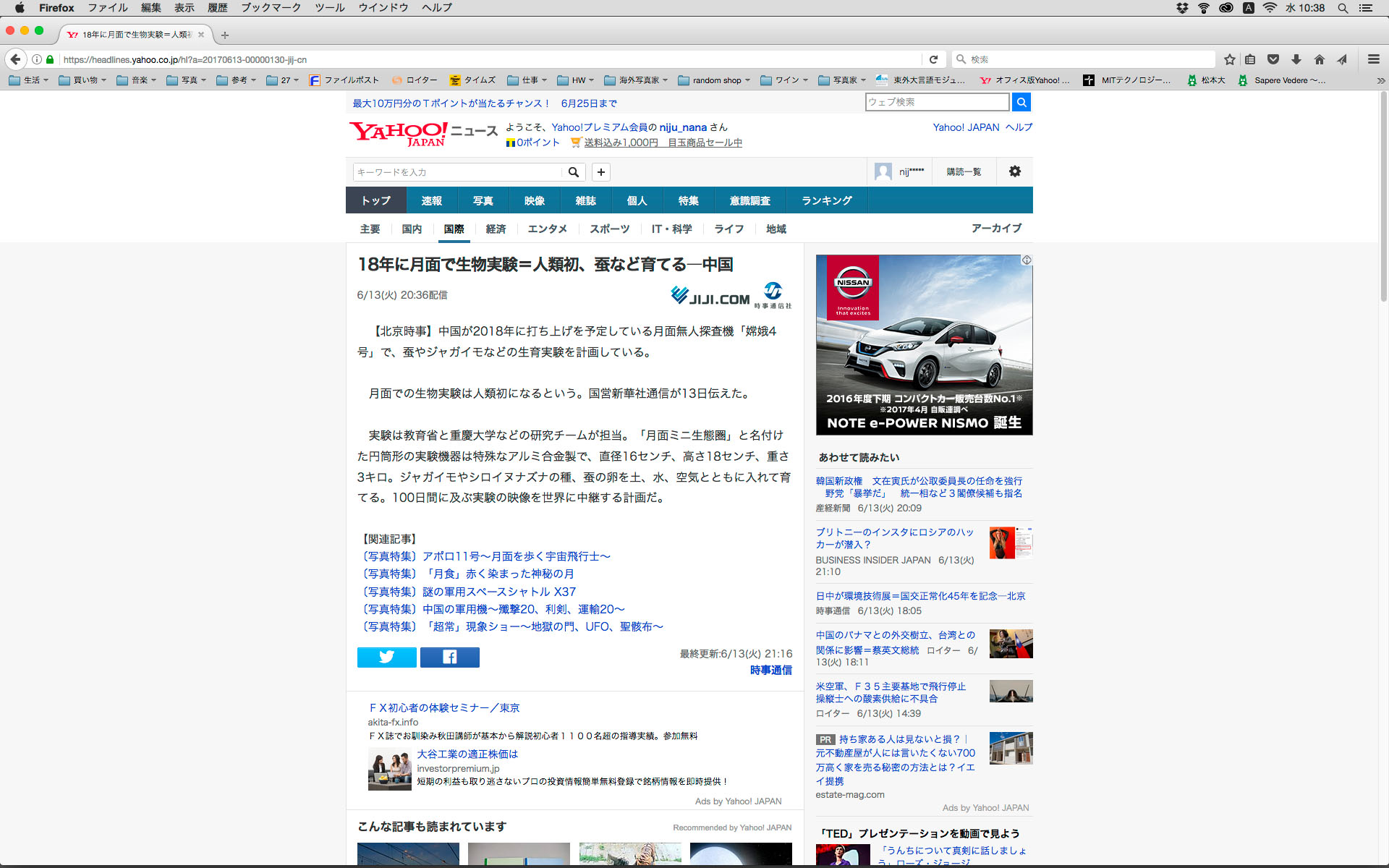1389x868 pixels.
Task: Open the Firefox hamburger menu
Action: coord(1373,59)
